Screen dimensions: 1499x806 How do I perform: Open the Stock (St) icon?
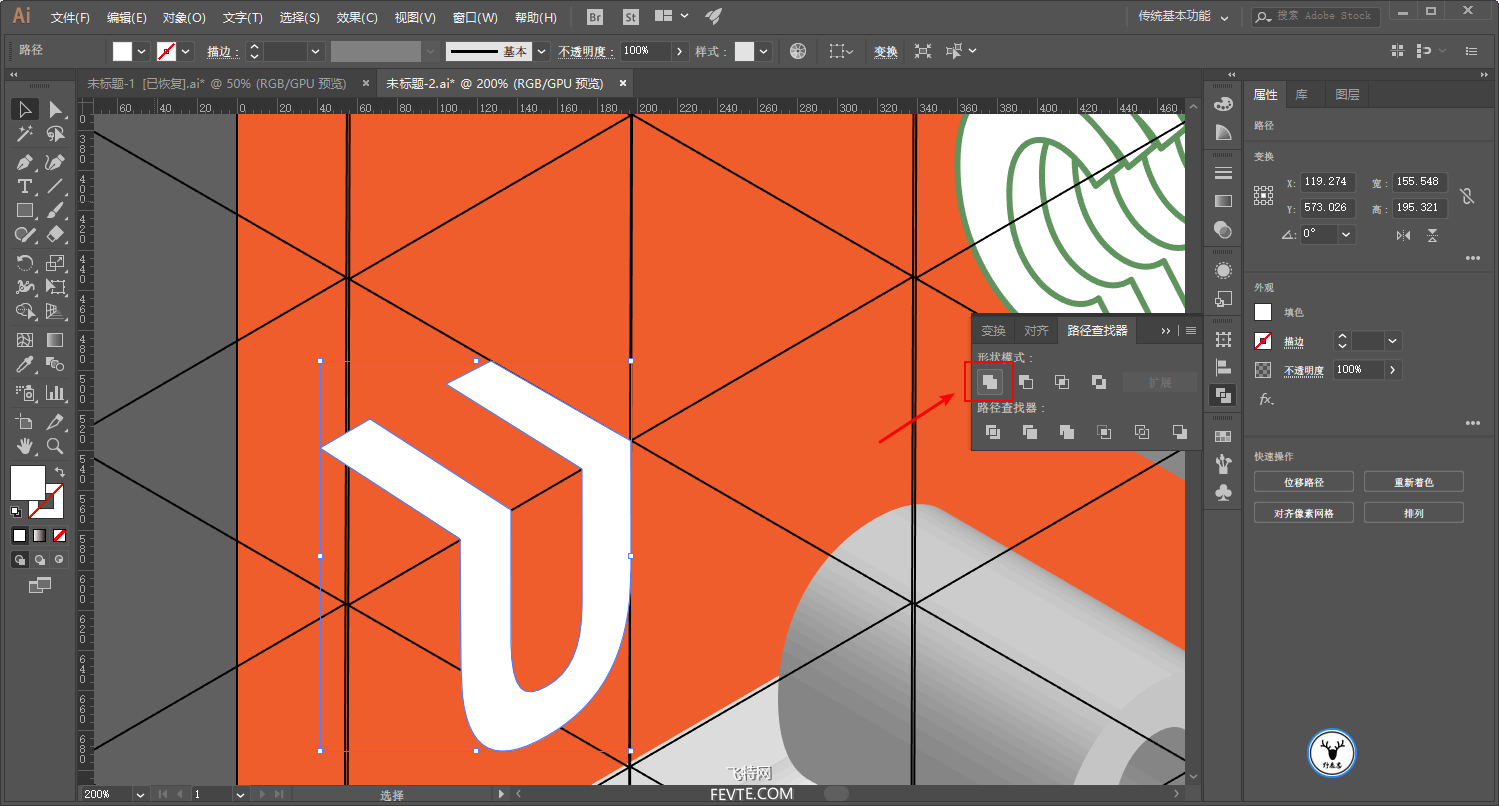pos(630,17)
